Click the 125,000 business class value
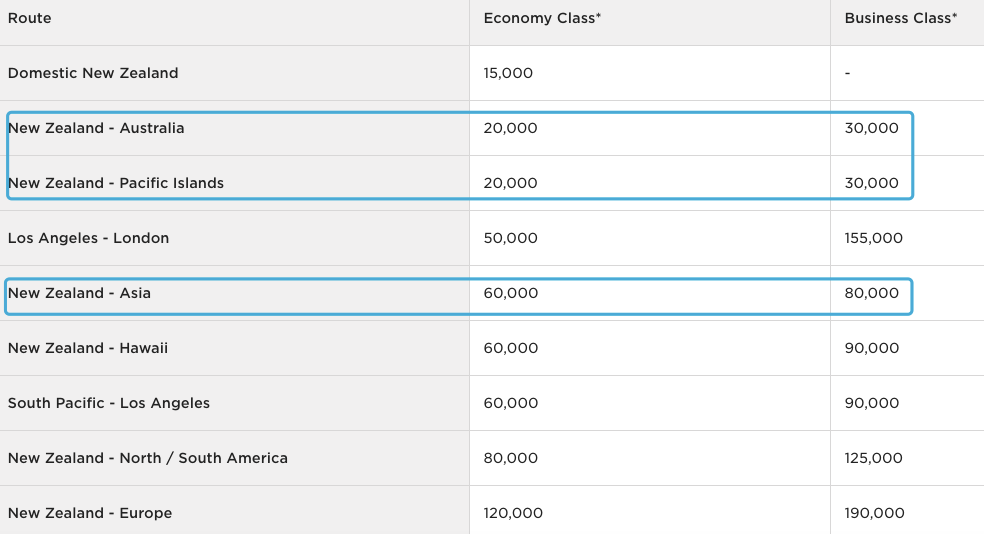The width and height of the screenshot is (984, 534). pos(873,458)
